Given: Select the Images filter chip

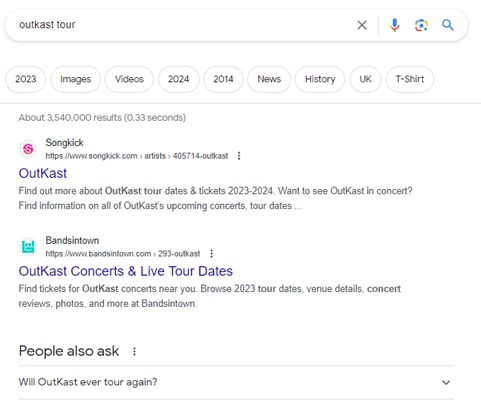Looking at the screenshot, I should click(75, 79).
